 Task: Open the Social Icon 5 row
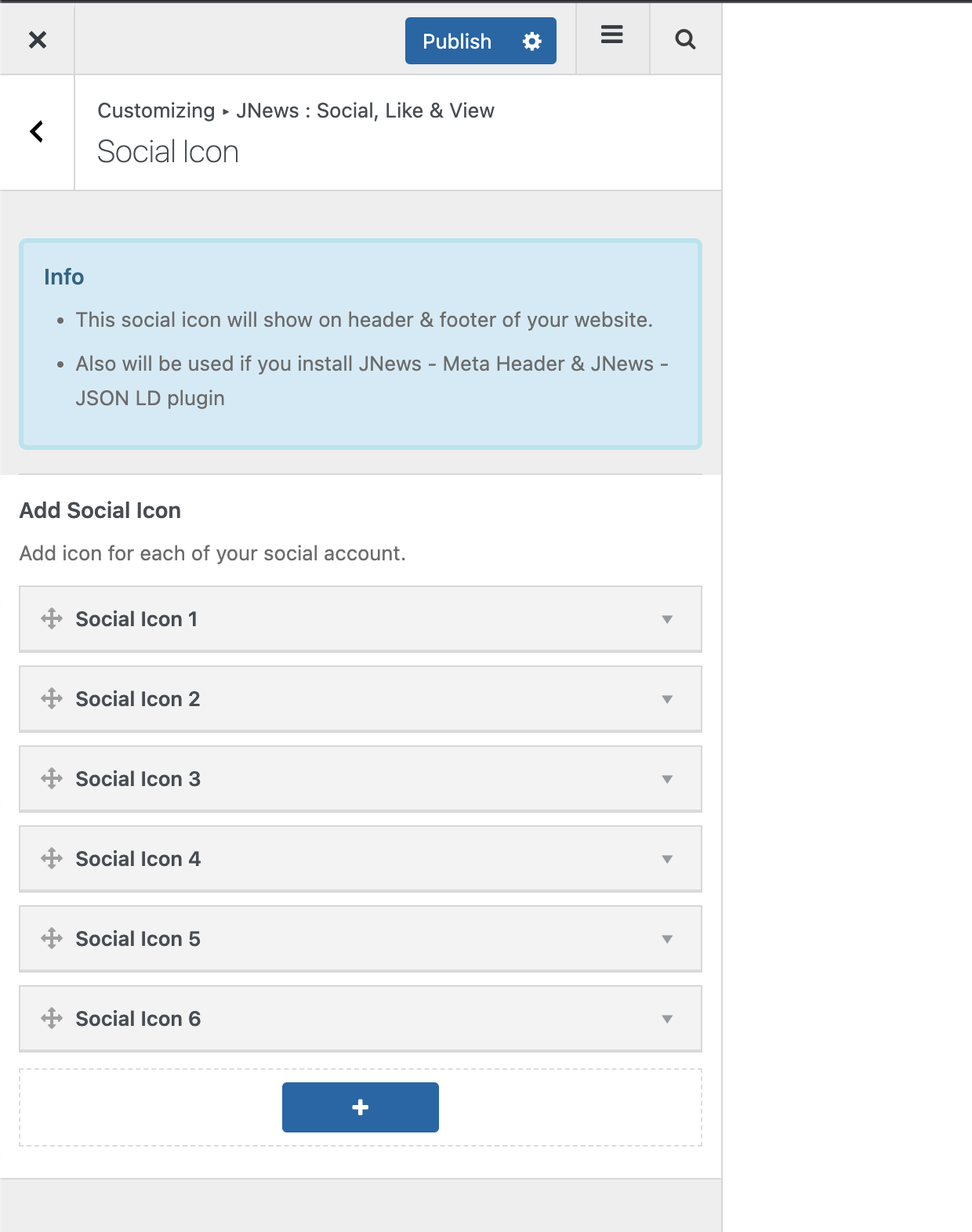[361, 939]
